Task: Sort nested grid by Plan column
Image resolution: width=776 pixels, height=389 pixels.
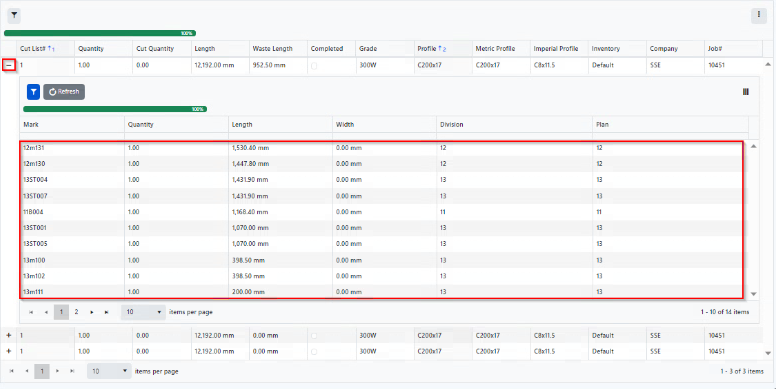Action: (670, 125)
